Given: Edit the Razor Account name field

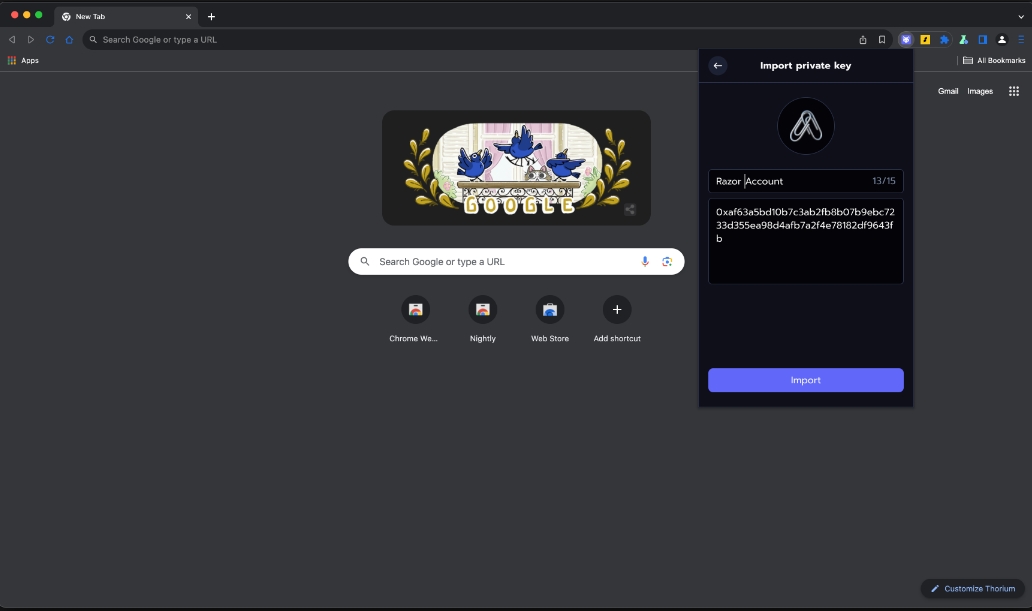Looking at the screenshot, I should [x=806, y=181].
